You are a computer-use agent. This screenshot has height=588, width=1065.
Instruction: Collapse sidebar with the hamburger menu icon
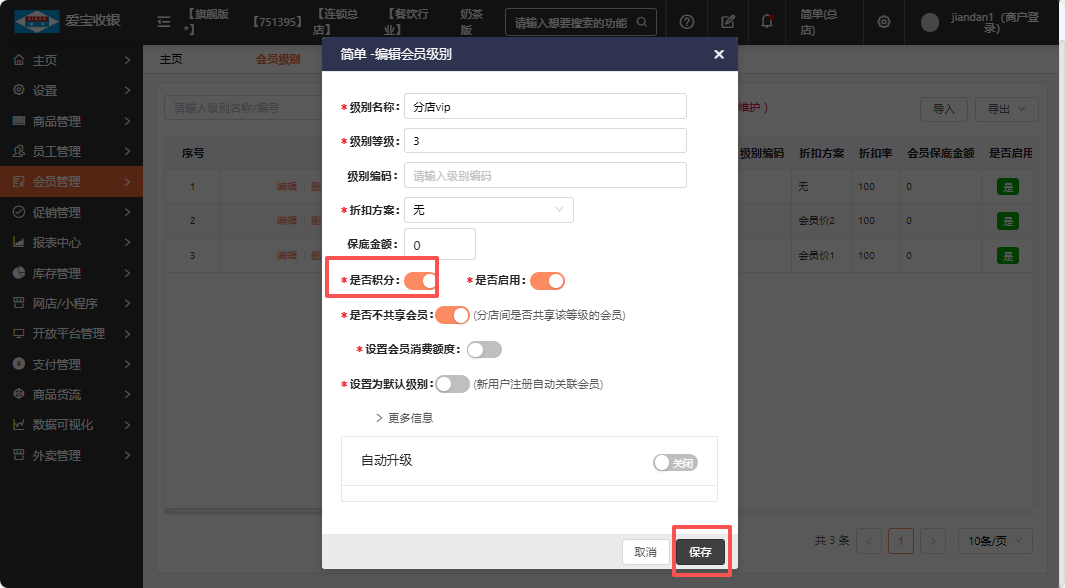click(164, 21)
